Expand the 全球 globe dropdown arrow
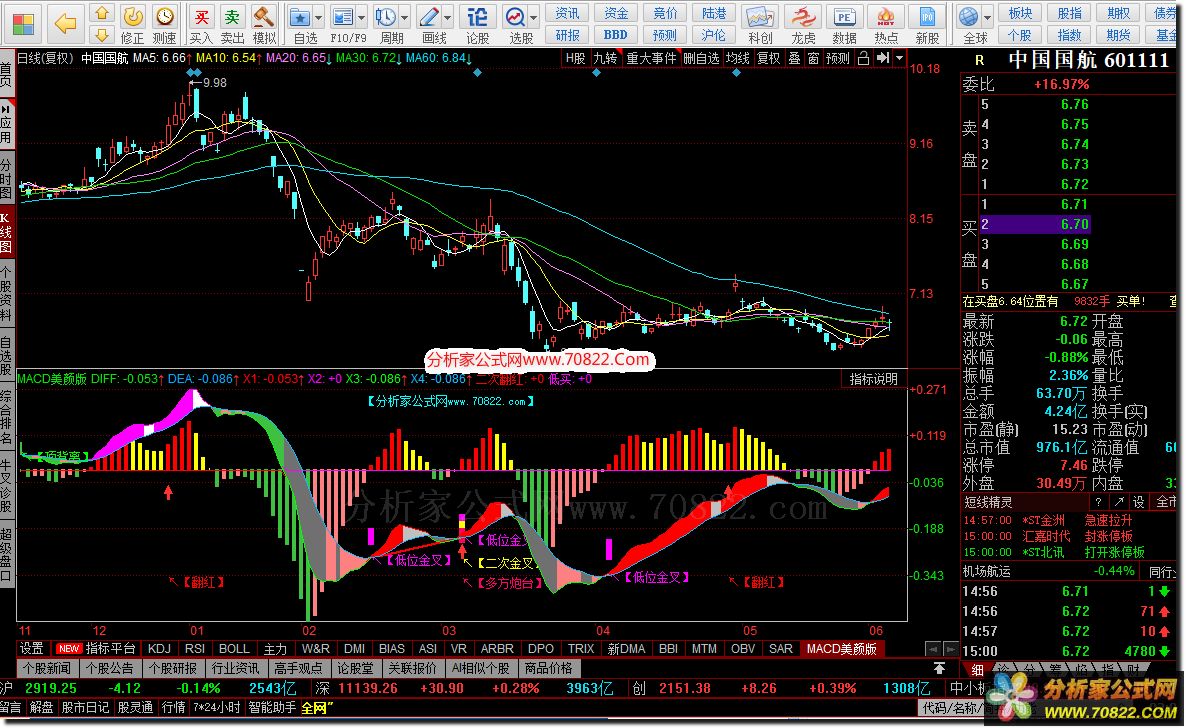 click(988, 17)
